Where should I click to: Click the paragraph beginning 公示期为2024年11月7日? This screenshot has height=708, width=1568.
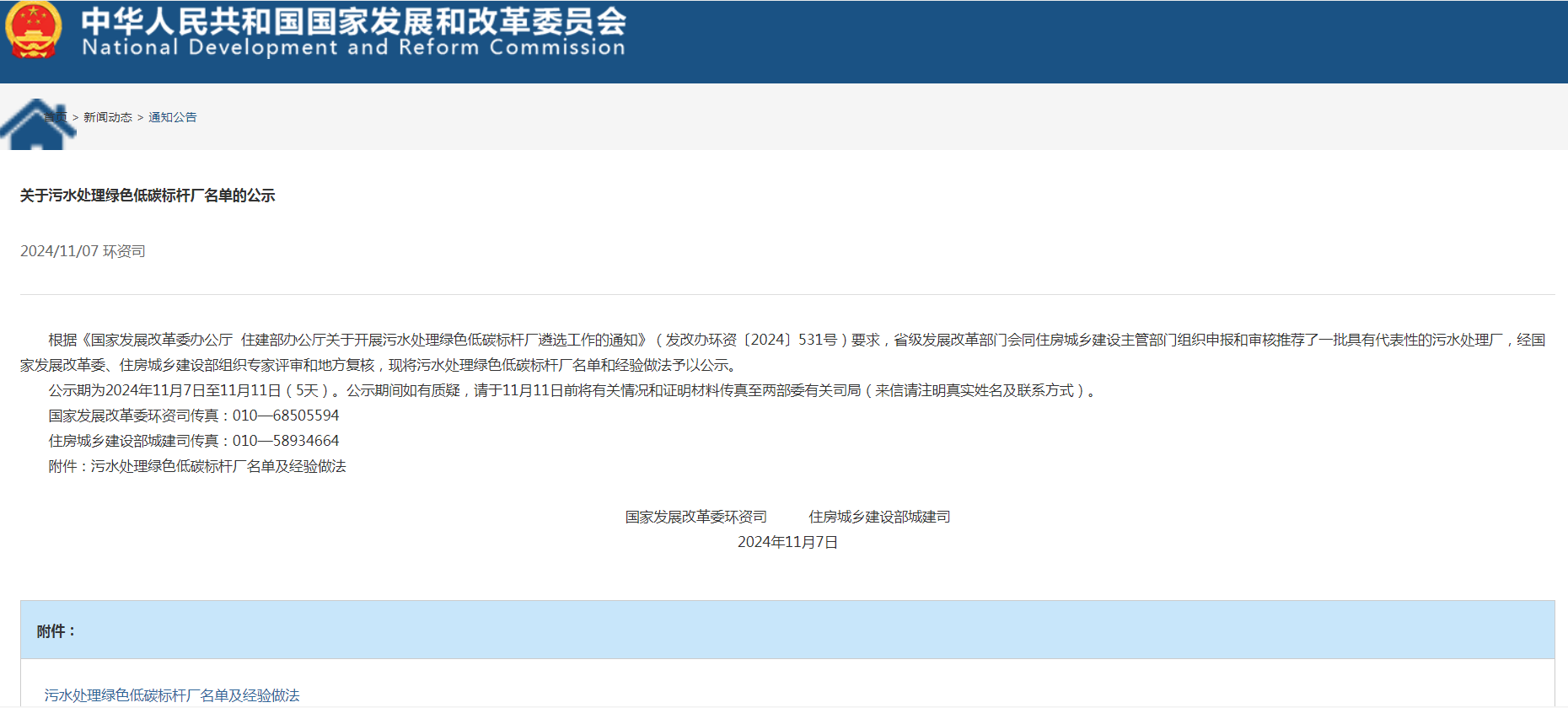point(573,390)
